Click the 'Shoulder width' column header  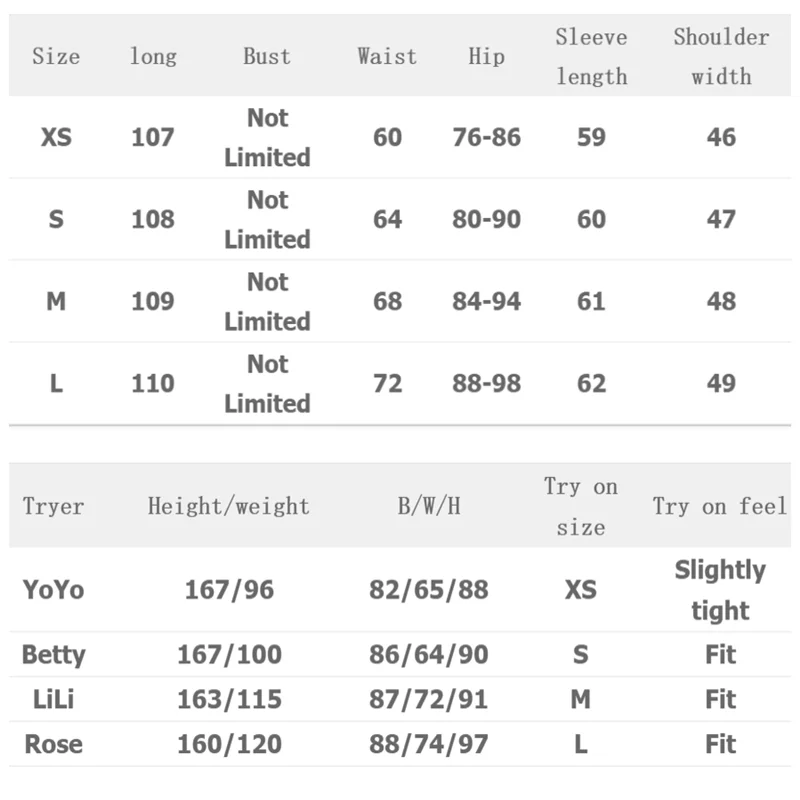pos(721,56)
